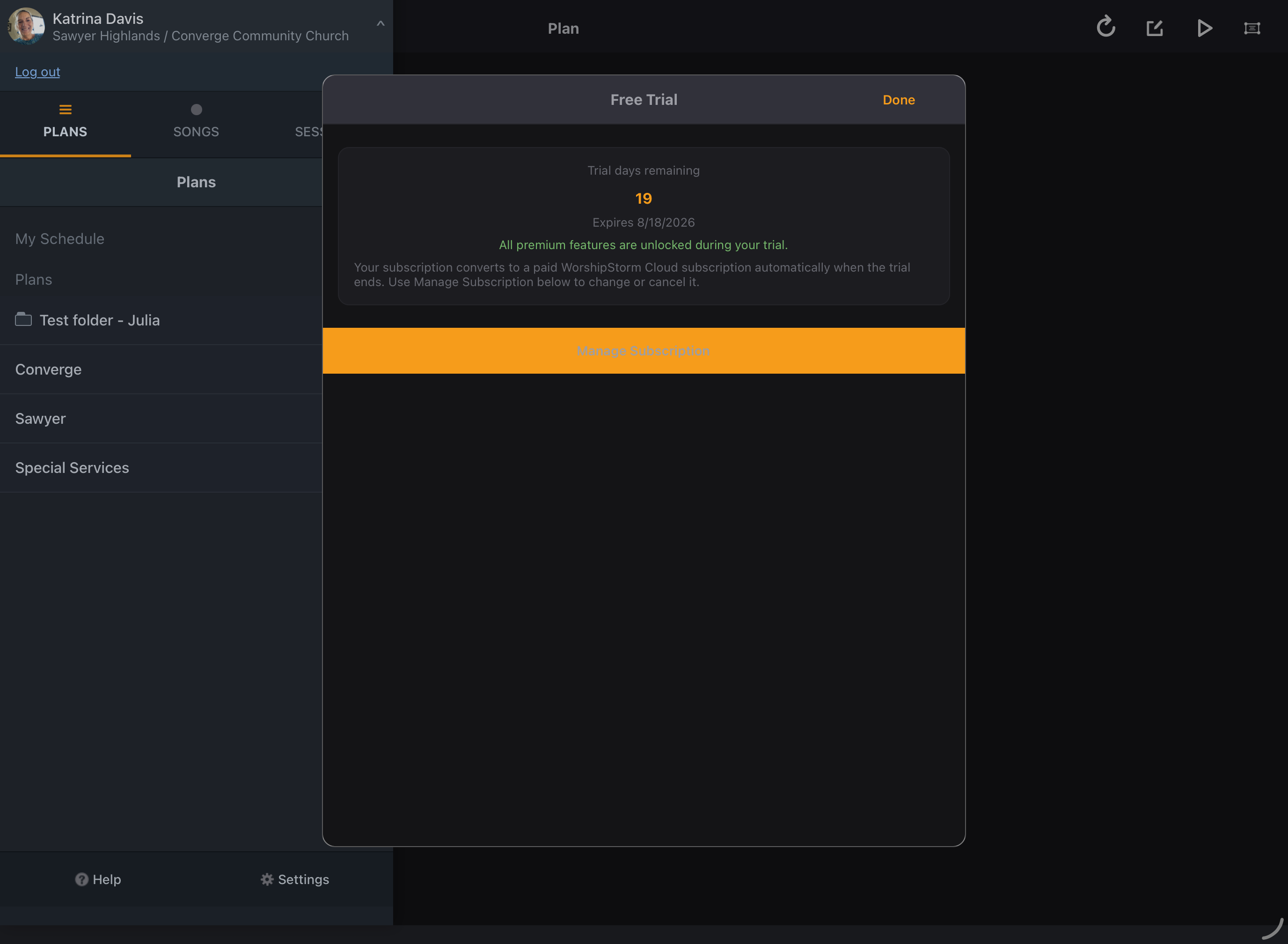Click the refresh icon in top toolbar
The image size is (1288, 944).
1106,27
